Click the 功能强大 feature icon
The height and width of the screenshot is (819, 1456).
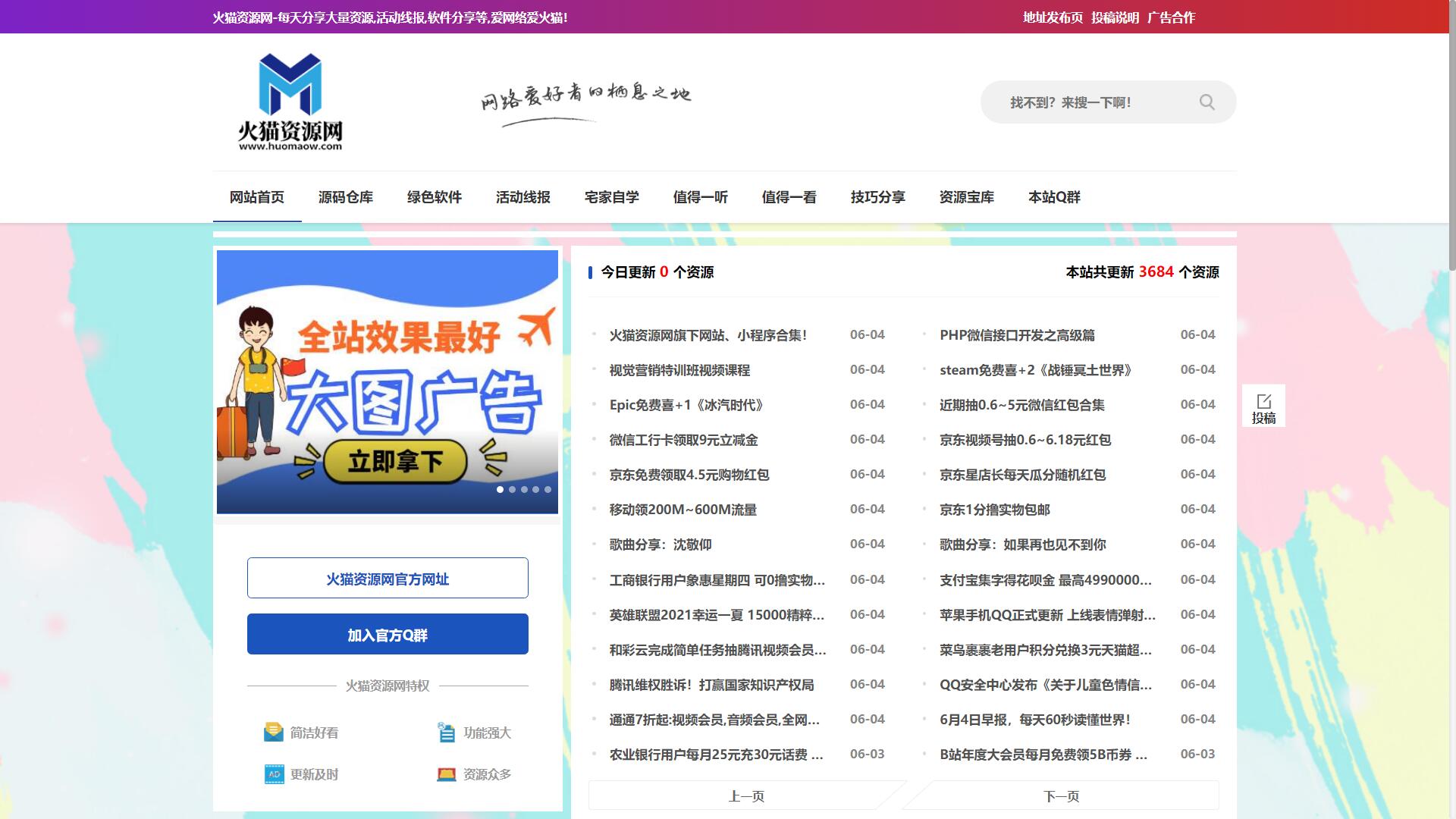(447, 733)
